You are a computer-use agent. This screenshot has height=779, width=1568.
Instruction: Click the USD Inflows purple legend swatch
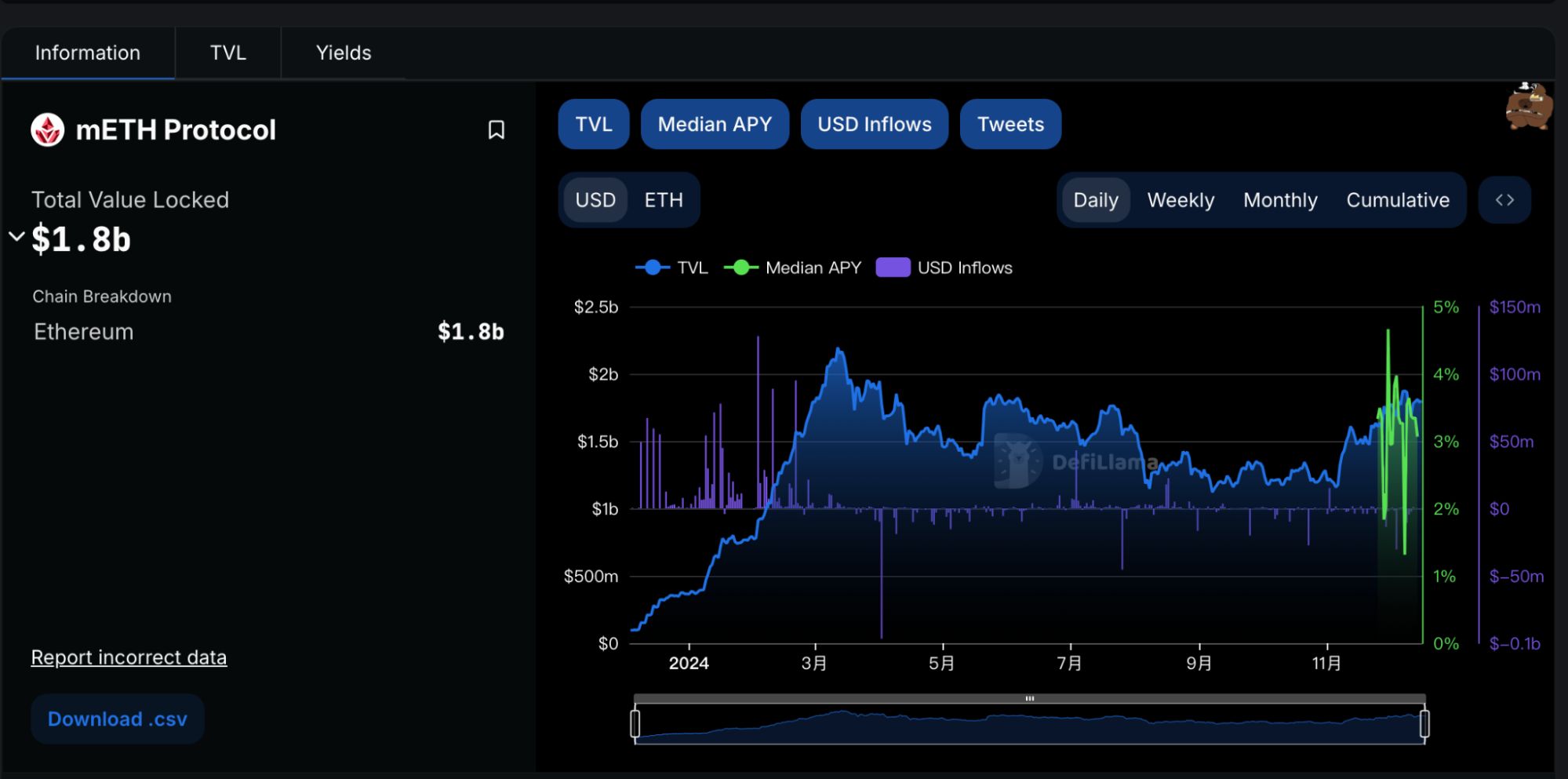coord(893,268)
